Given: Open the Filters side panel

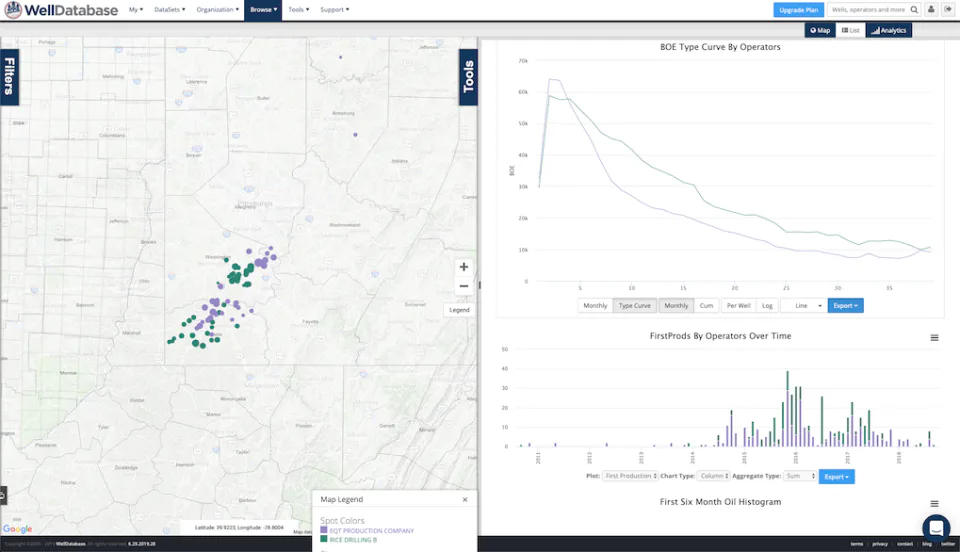Looking at the screenshot, I should pos(10,77).
